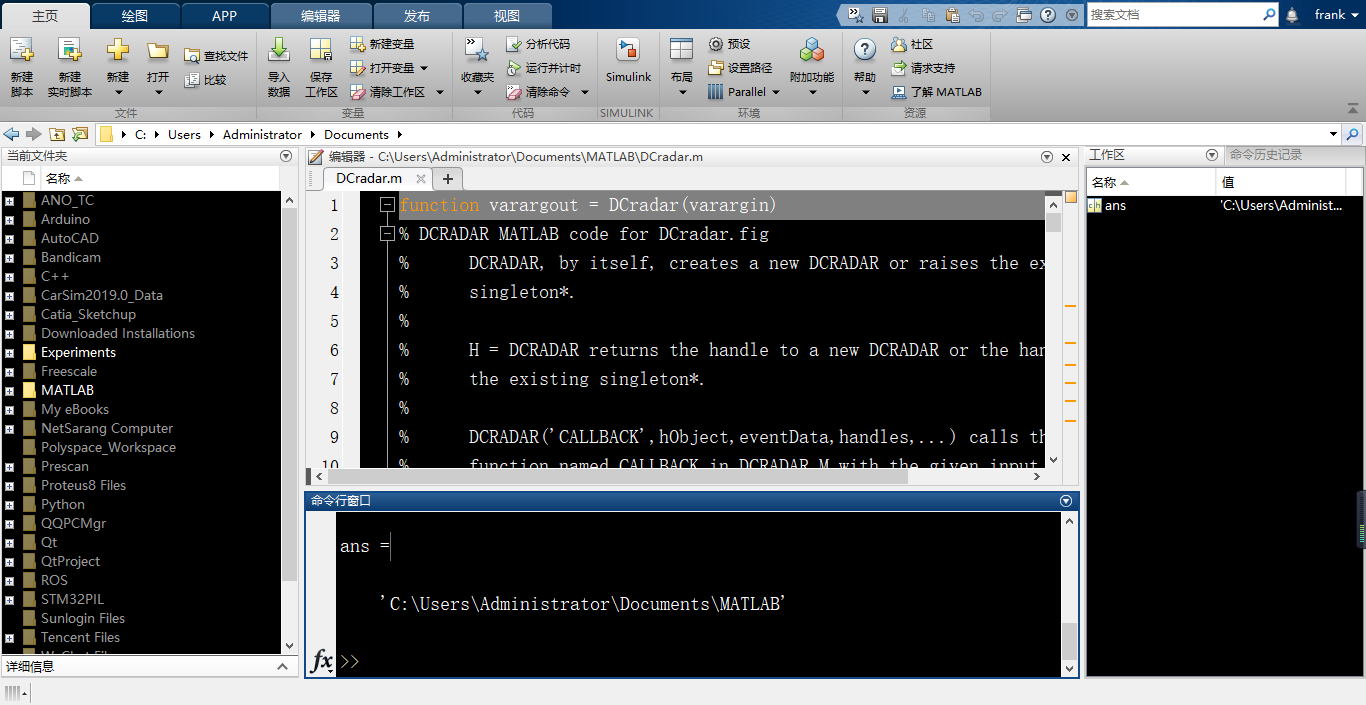Open 预设 (Preferences) from the ribbon
Screen dimensions: 1366x705
733,43
